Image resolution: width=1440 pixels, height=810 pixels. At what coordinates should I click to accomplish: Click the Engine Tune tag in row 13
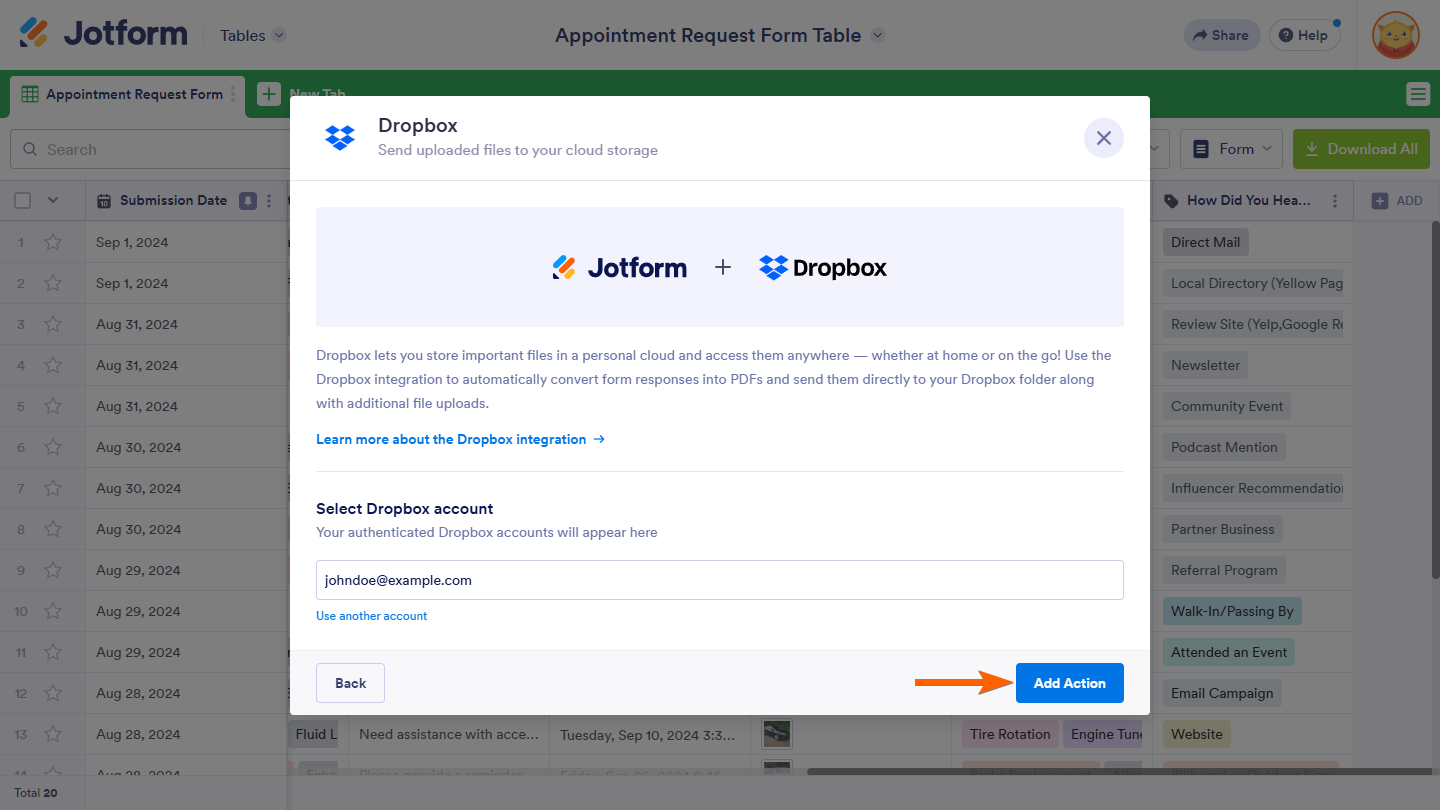click(1104, 734)
